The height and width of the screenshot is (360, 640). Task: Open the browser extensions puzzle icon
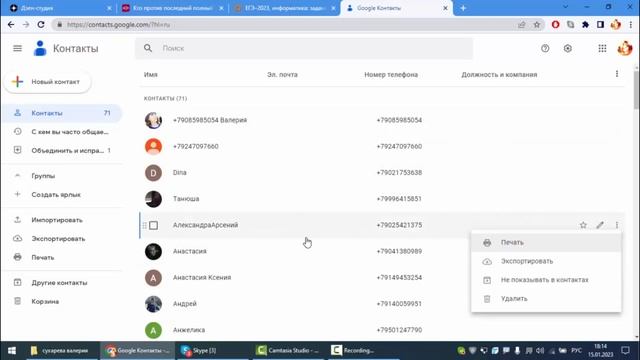[x=585, y=24]
